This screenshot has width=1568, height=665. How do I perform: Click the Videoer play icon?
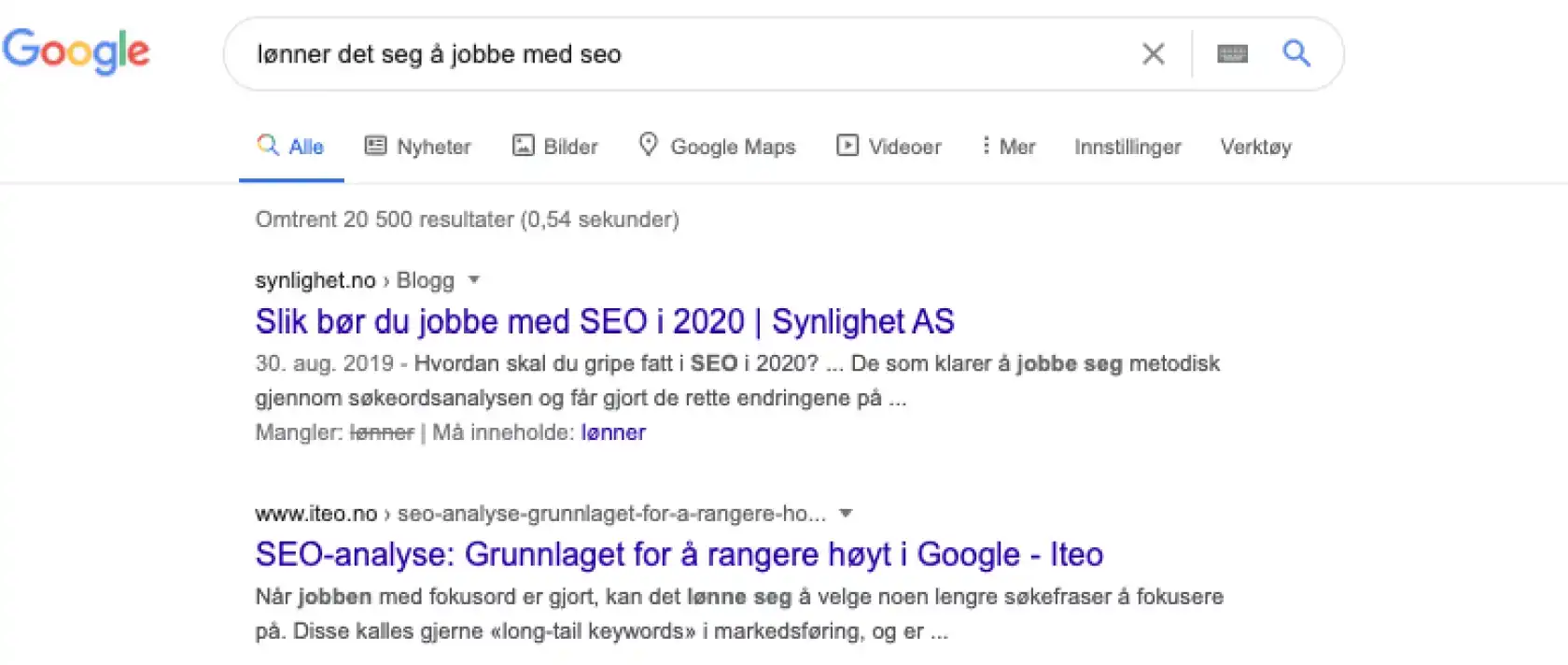[847, 146]
